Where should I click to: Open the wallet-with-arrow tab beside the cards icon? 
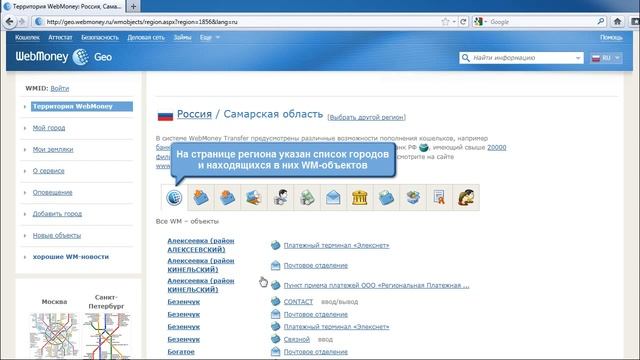(227, 198)
